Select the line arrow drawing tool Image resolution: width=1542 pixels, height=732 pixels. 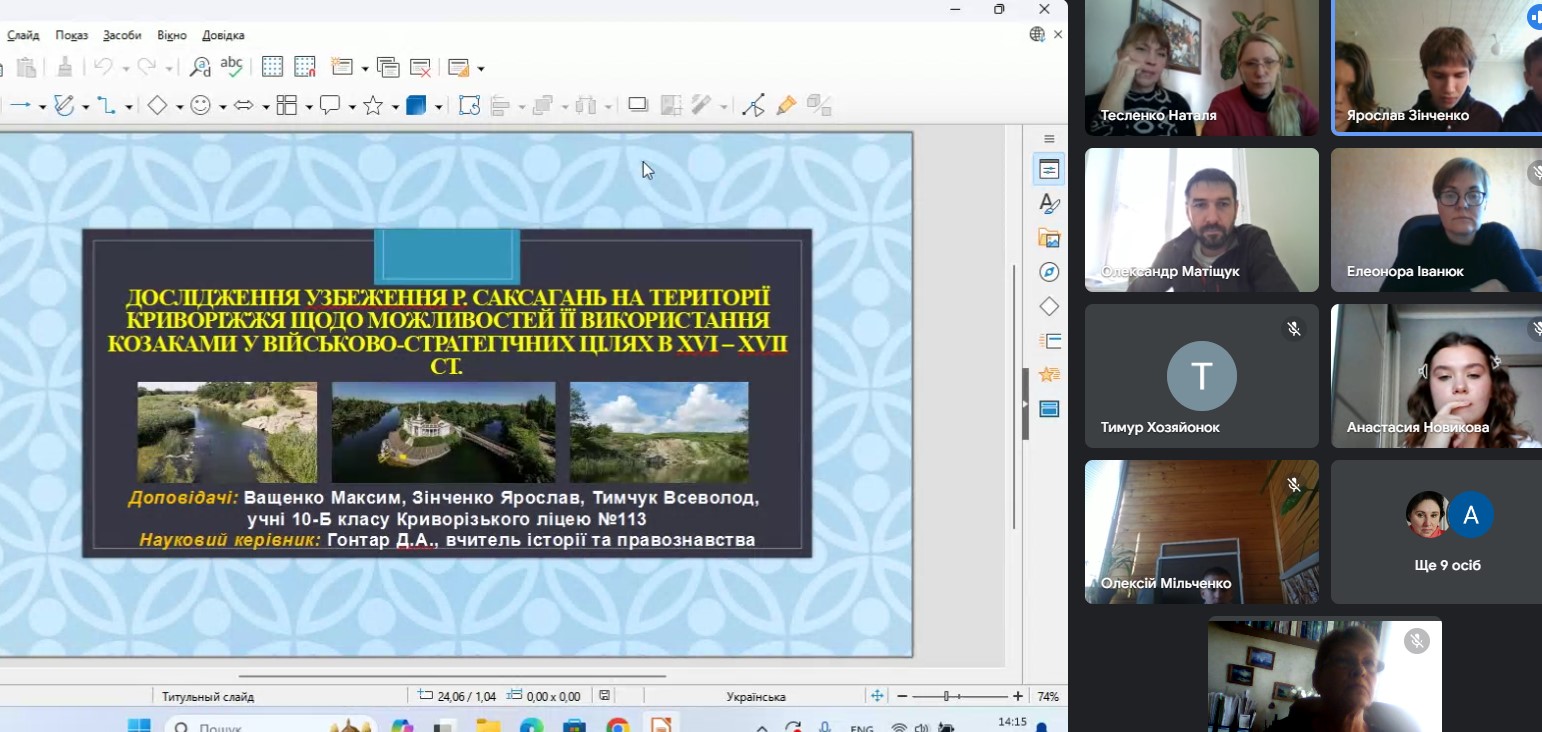pos(21,105)
